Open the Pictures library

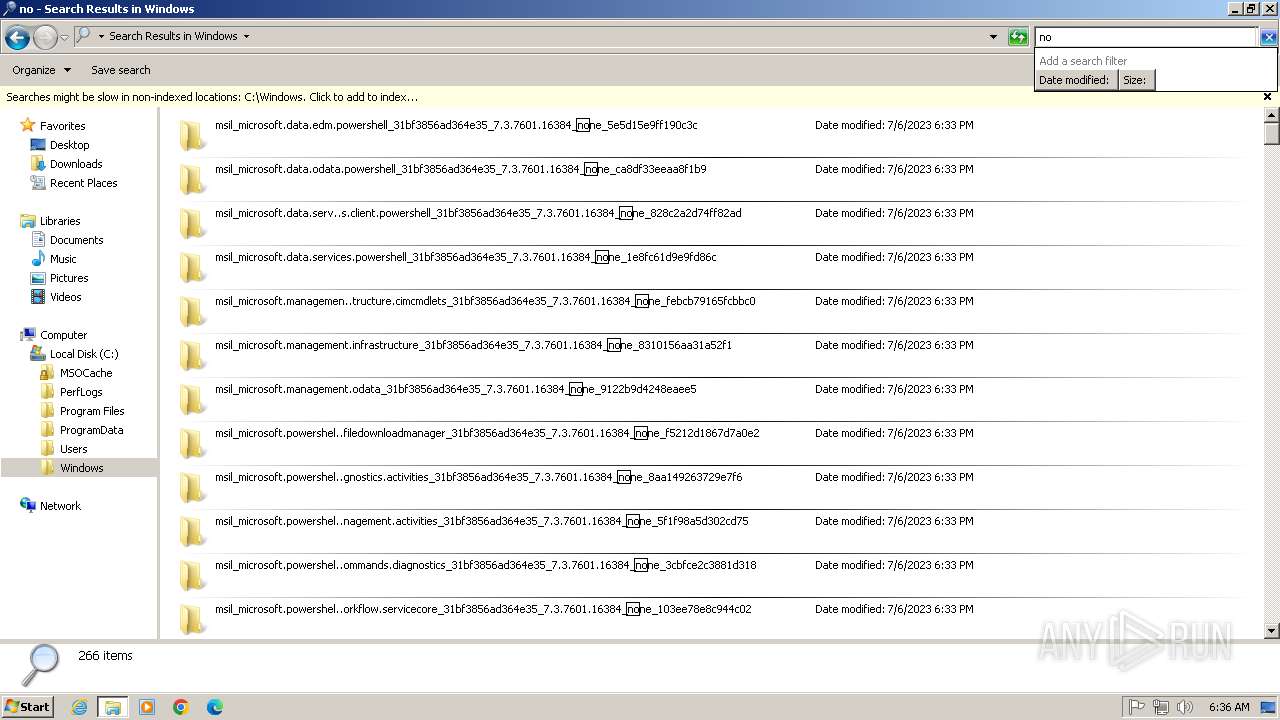69,278
